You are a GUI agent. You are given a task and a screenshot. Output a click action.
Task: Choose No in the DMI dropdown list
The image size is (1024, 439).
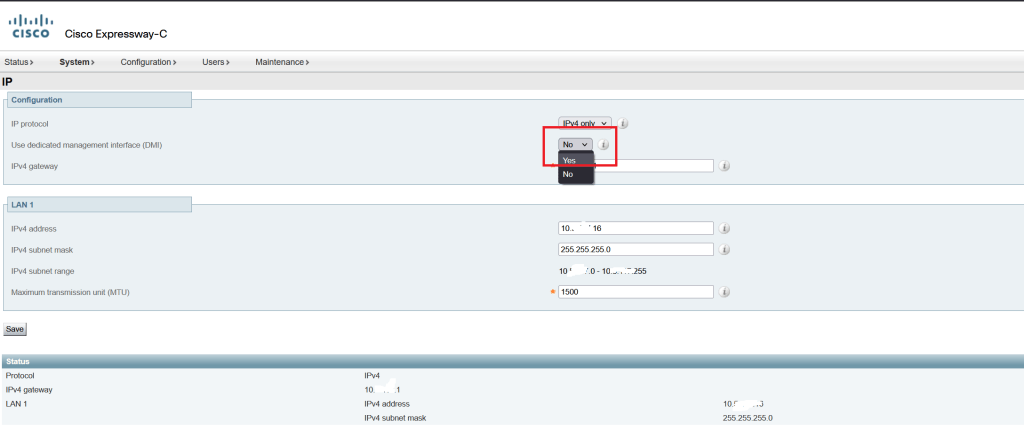point(568,174)
